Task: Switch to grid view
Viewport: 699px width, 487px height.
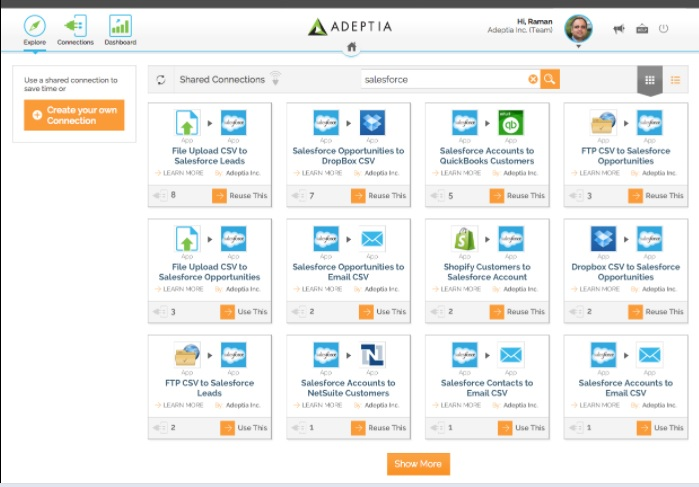Action: pos(650,80)
